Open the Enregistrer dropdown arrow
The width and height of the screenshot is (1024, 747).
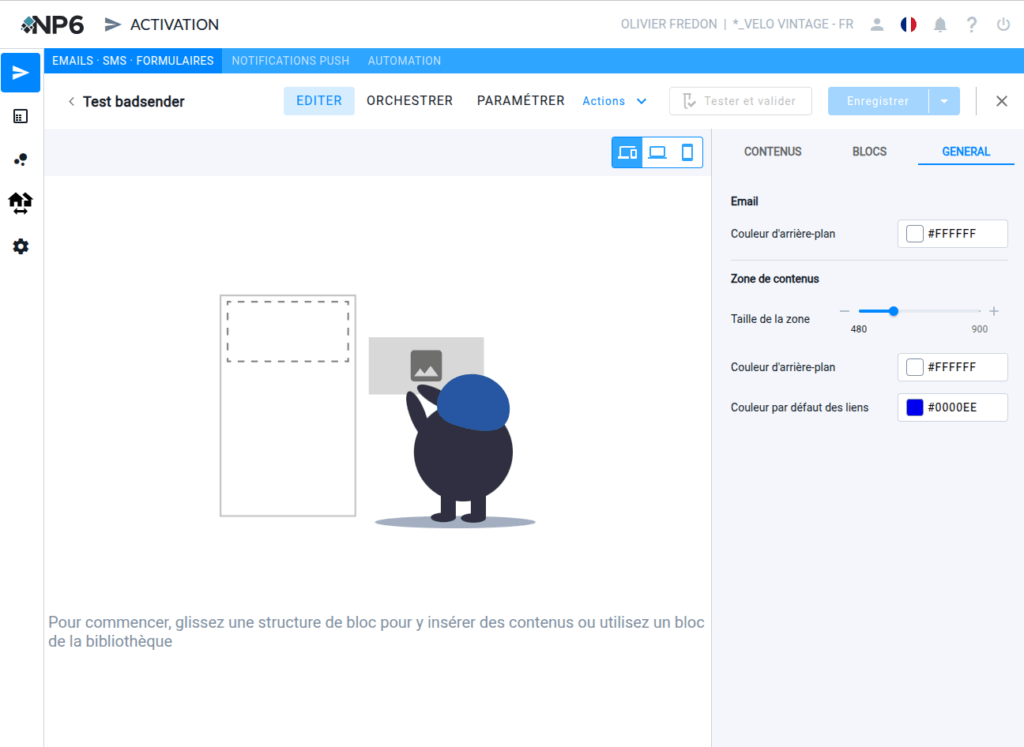[944, 101]
